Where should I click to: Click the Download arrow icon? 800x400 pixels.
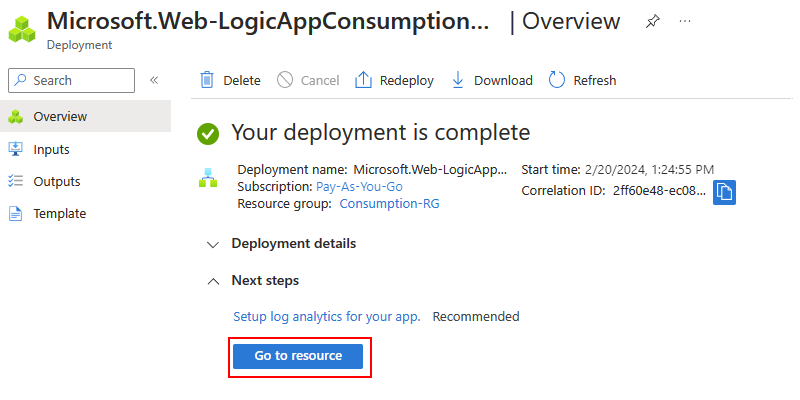point(458,80)
